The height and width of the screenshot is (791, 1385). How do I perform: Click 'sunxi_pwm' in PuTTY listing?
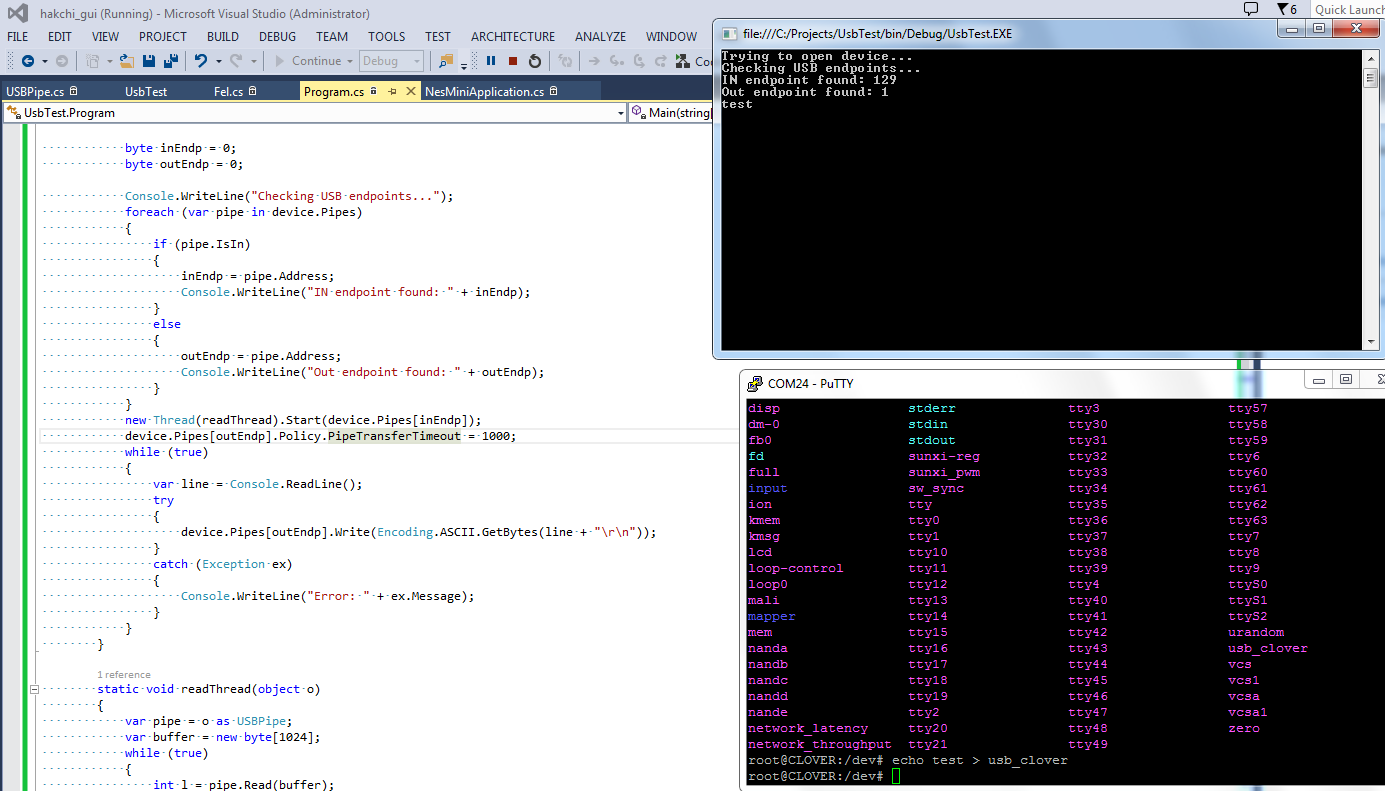coord(944,472)
